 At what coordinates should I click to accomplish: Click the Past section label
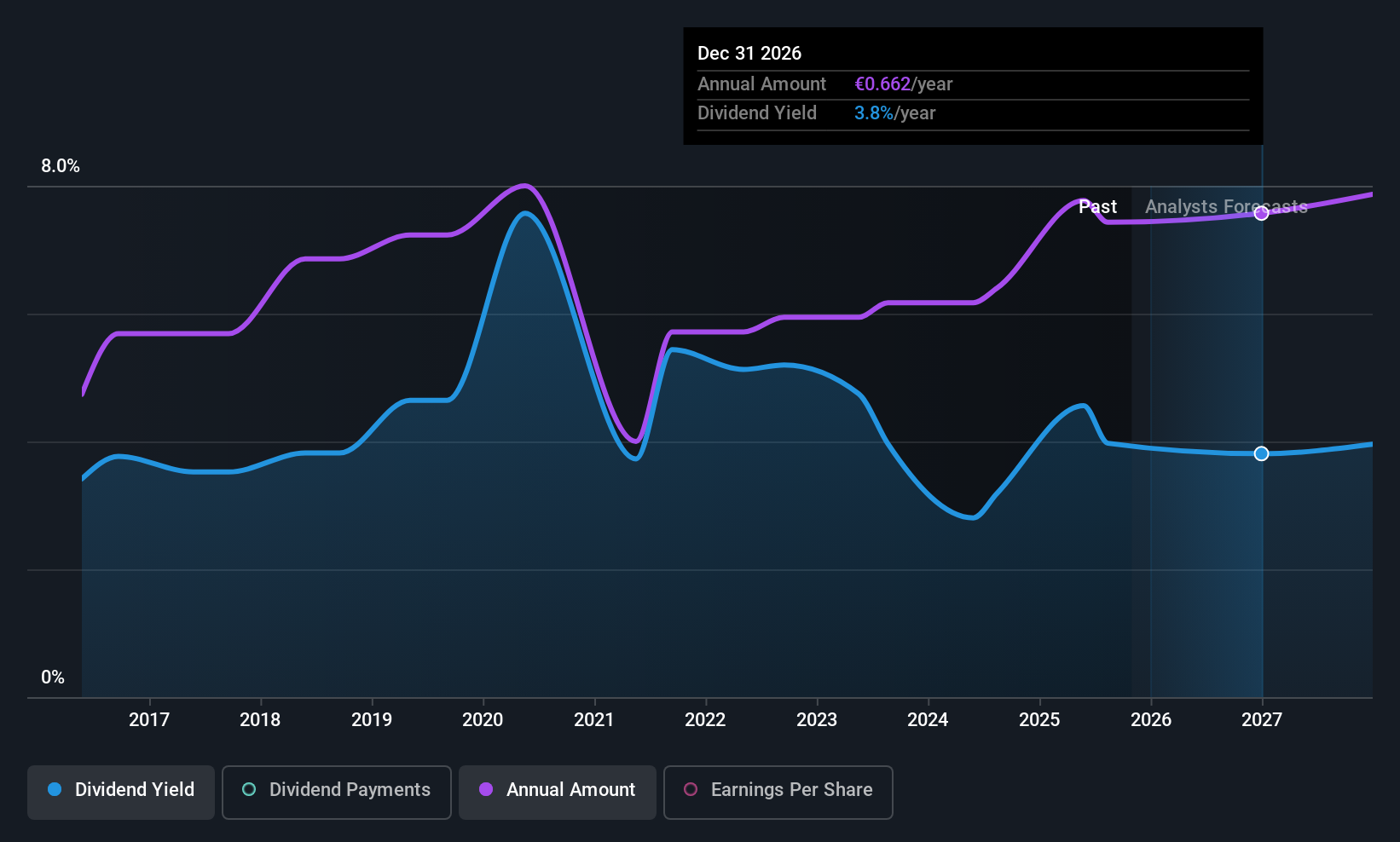pos(1097,206)
